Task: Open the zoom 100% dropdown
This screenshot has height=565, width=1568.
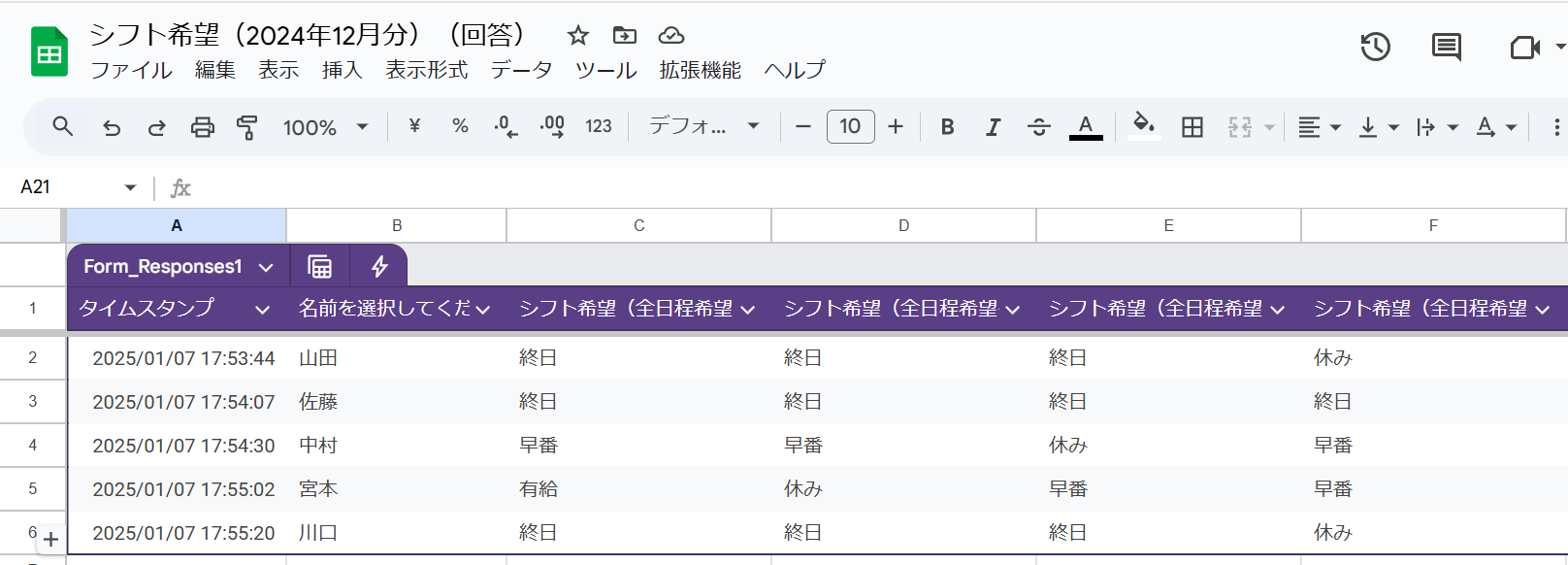Action: [325, 127]
